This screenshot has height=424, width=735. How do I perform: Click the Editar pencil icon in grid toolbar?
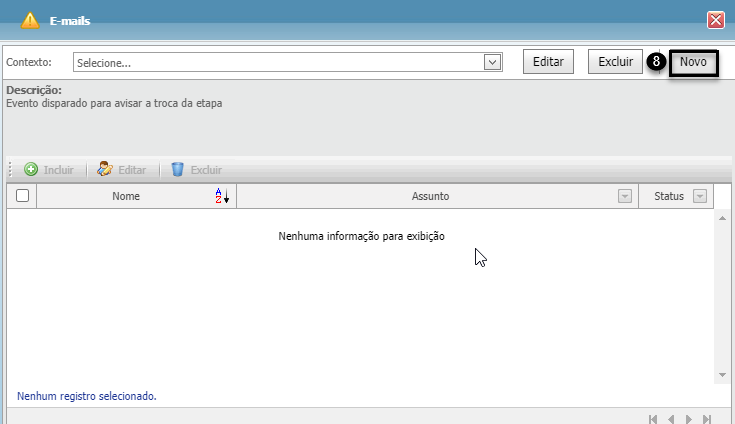pyautogui.click(x=105, y=169)
